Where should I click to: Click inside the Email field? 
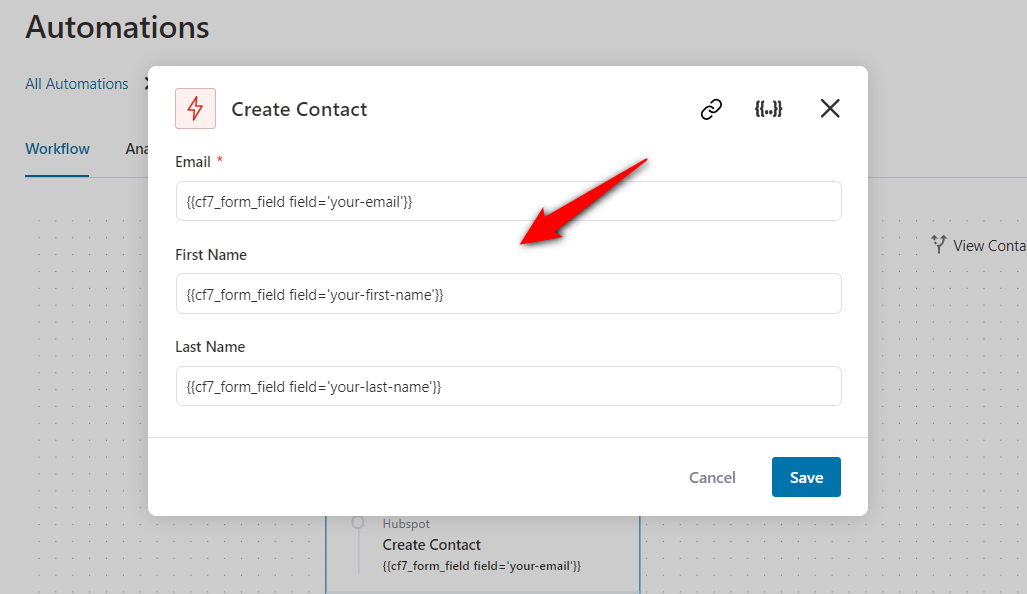[508, 201]
